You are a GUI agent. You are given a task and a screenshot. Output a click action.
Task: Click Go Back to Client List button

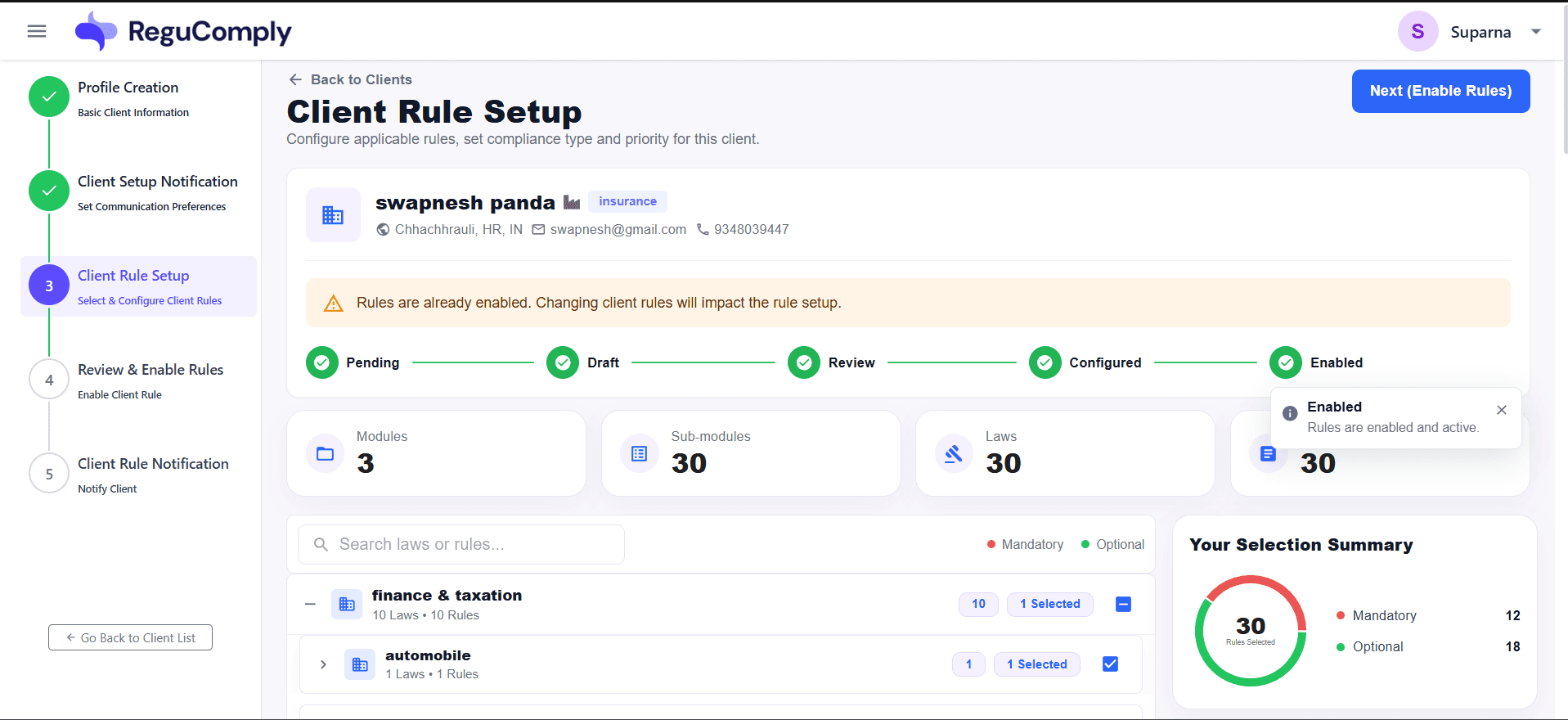pos(130,637)
